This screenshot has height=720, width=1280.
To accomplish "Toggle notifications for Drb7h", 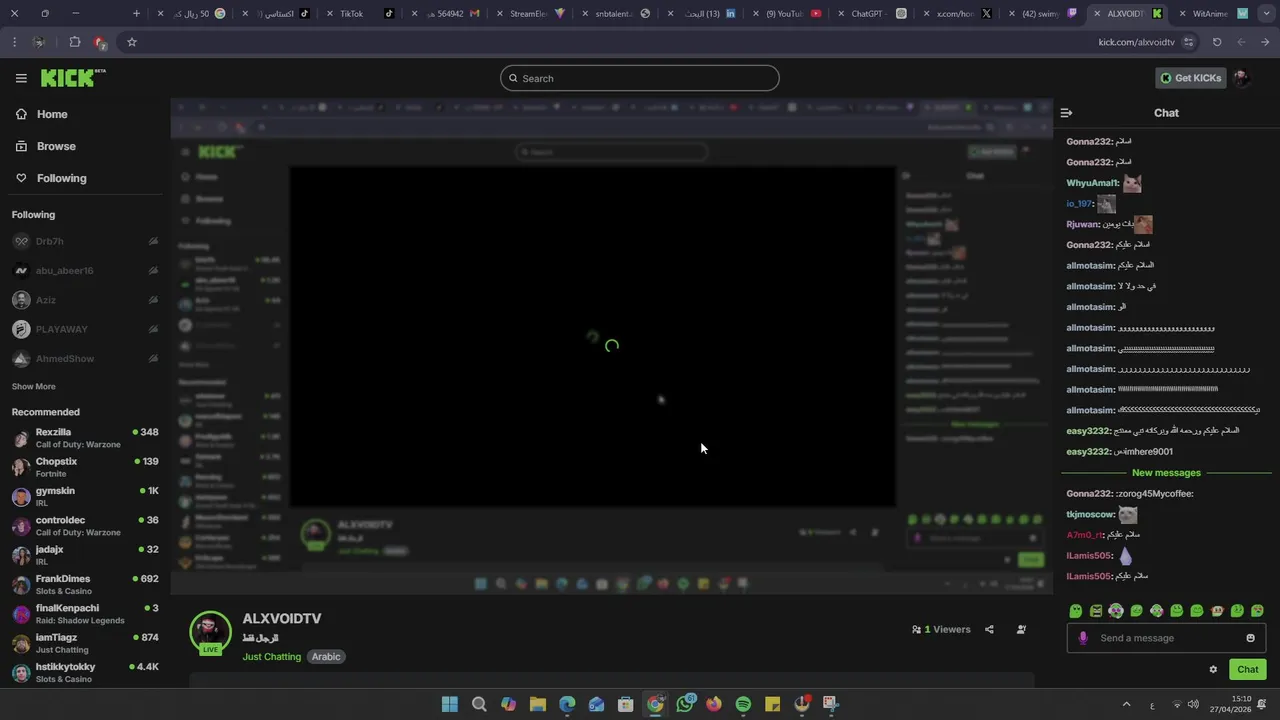I will (x=153, y=241).
